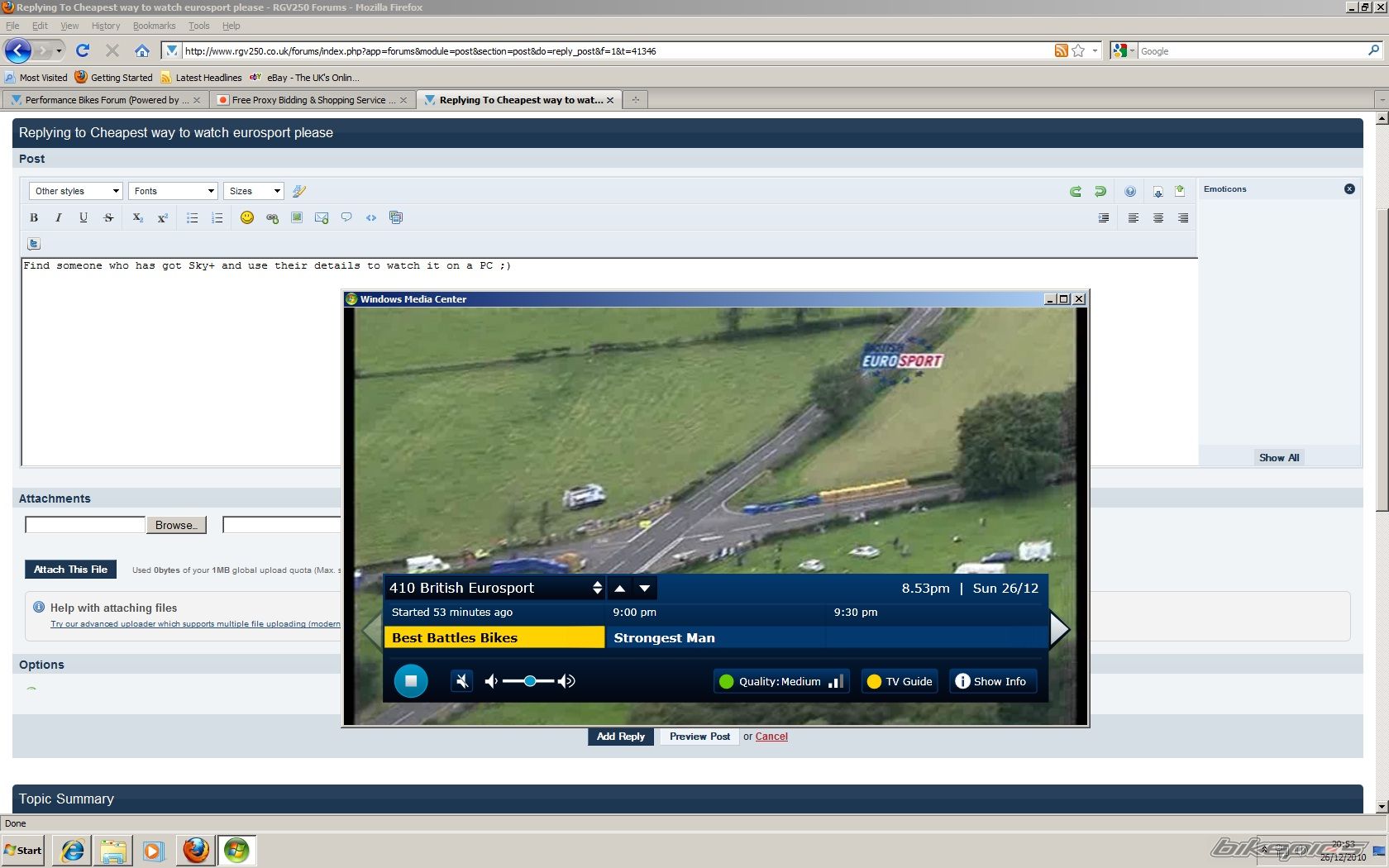Click the strikethrough formatting icon

pos(108,217)
